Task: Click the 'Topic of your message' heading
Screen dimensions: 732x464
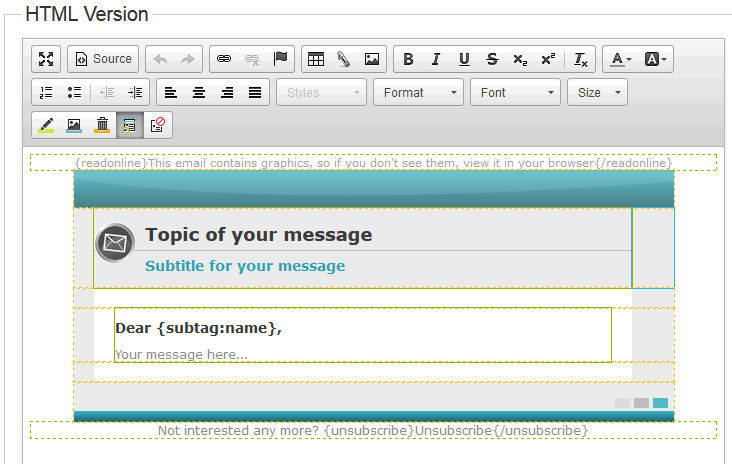Action: click(259, 234)
